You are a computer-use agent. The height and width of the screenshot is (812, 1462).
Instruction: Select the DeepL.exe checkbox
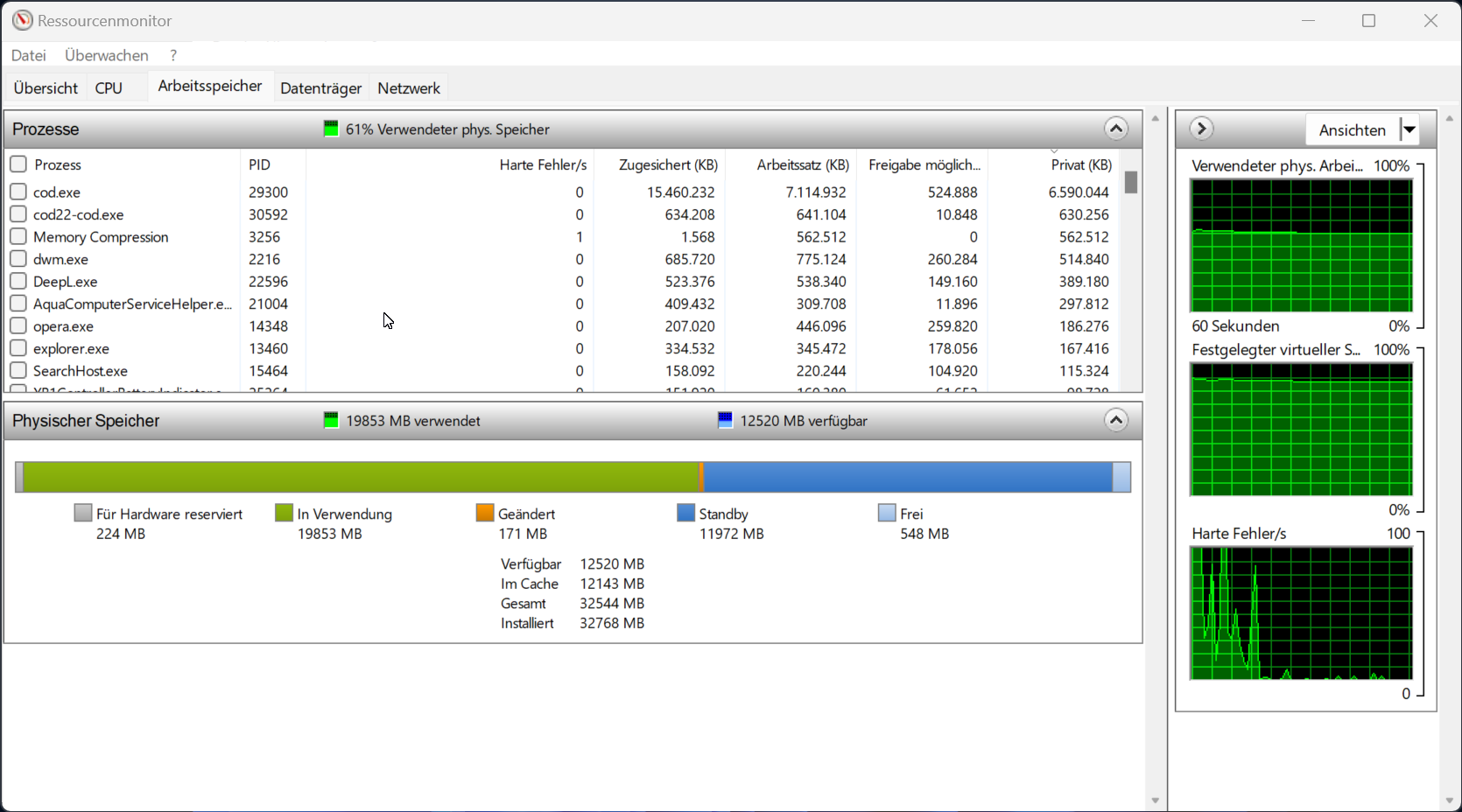[18, 281]
